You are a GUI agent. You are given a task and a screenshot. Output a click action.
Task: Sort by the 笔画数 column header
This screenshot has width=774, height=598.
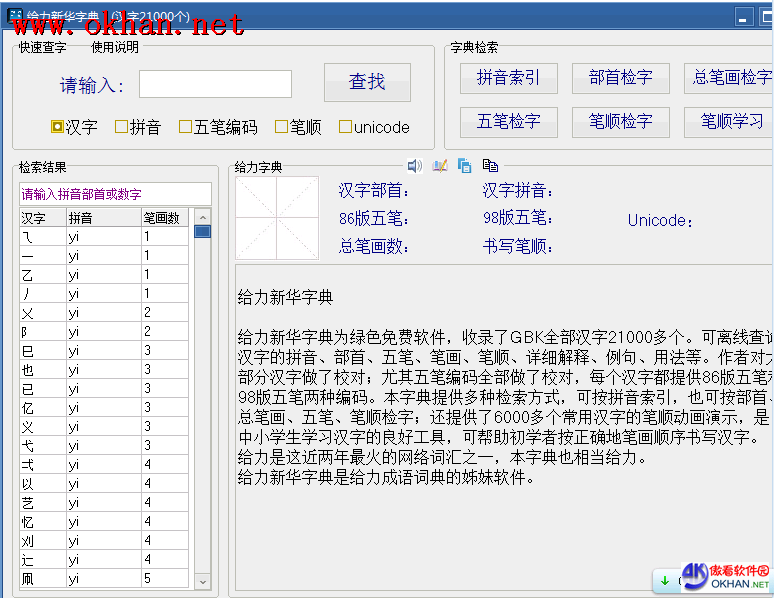click(165, 218)
